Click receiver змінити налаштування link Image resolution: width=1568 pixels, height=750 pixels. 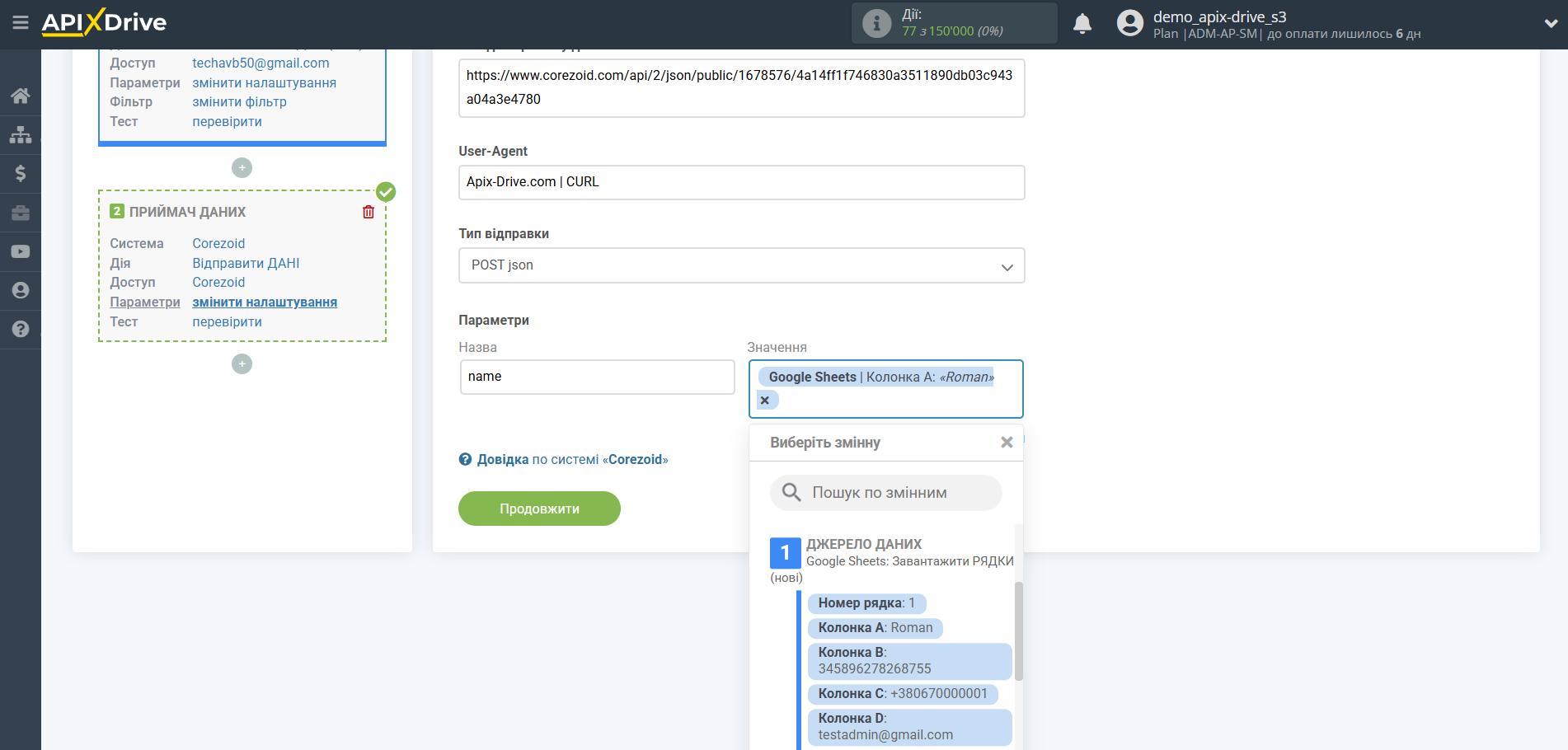pos(265,302)
